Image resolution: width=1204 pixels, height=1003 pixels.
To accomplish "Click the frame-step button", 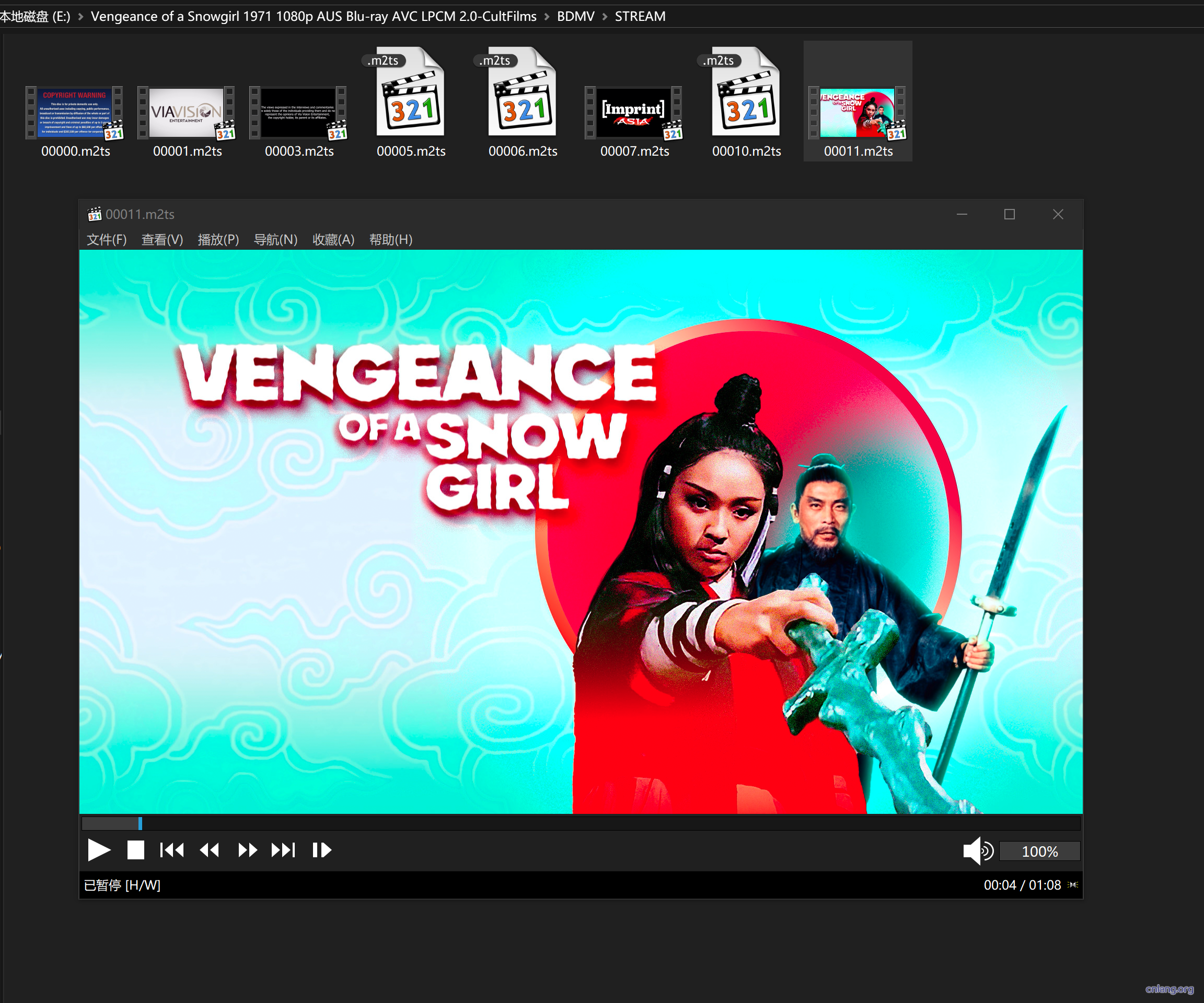I will [321, 850].
